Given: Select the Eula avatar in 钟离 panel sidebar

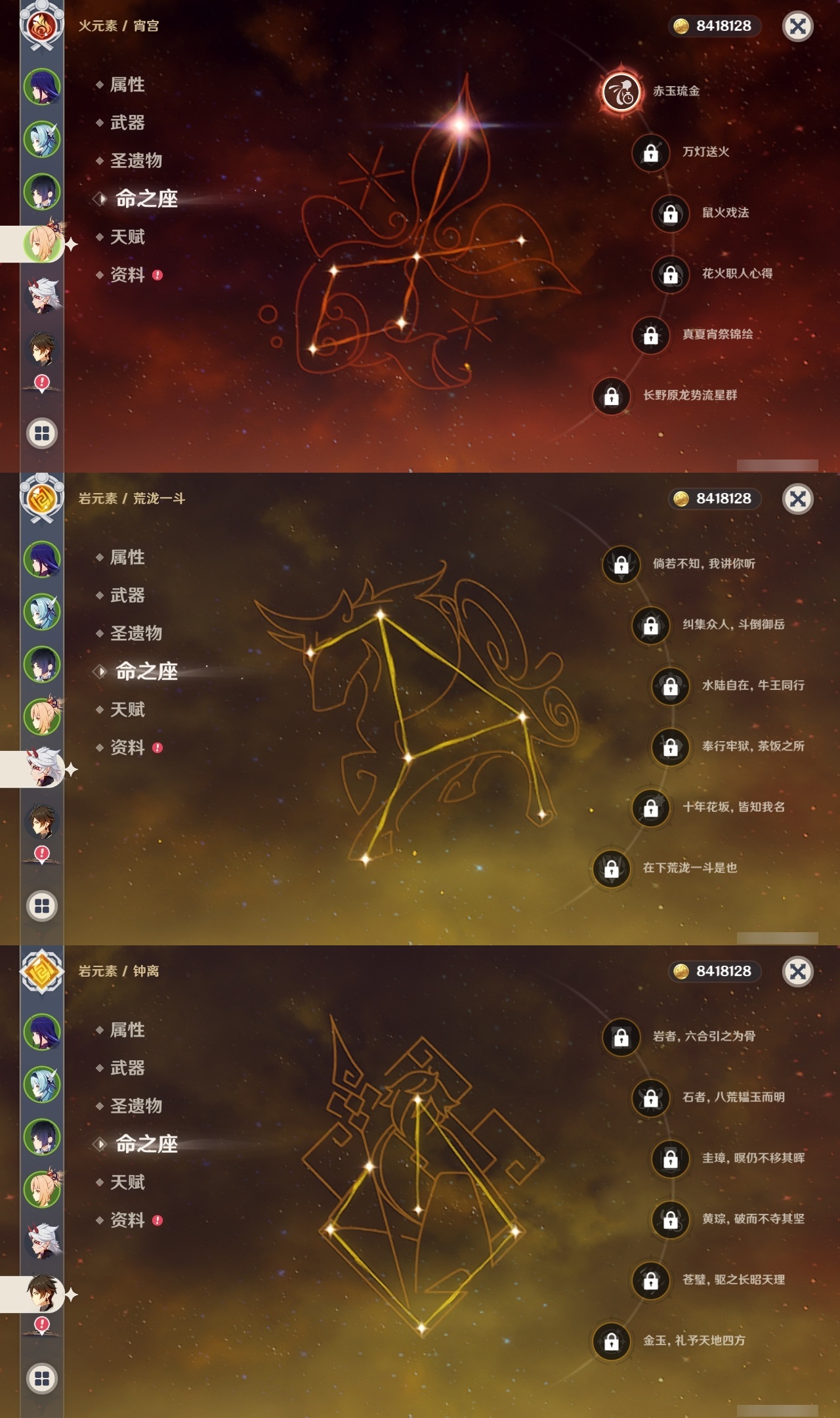Looking at the screenshot, I should 42,1085.
